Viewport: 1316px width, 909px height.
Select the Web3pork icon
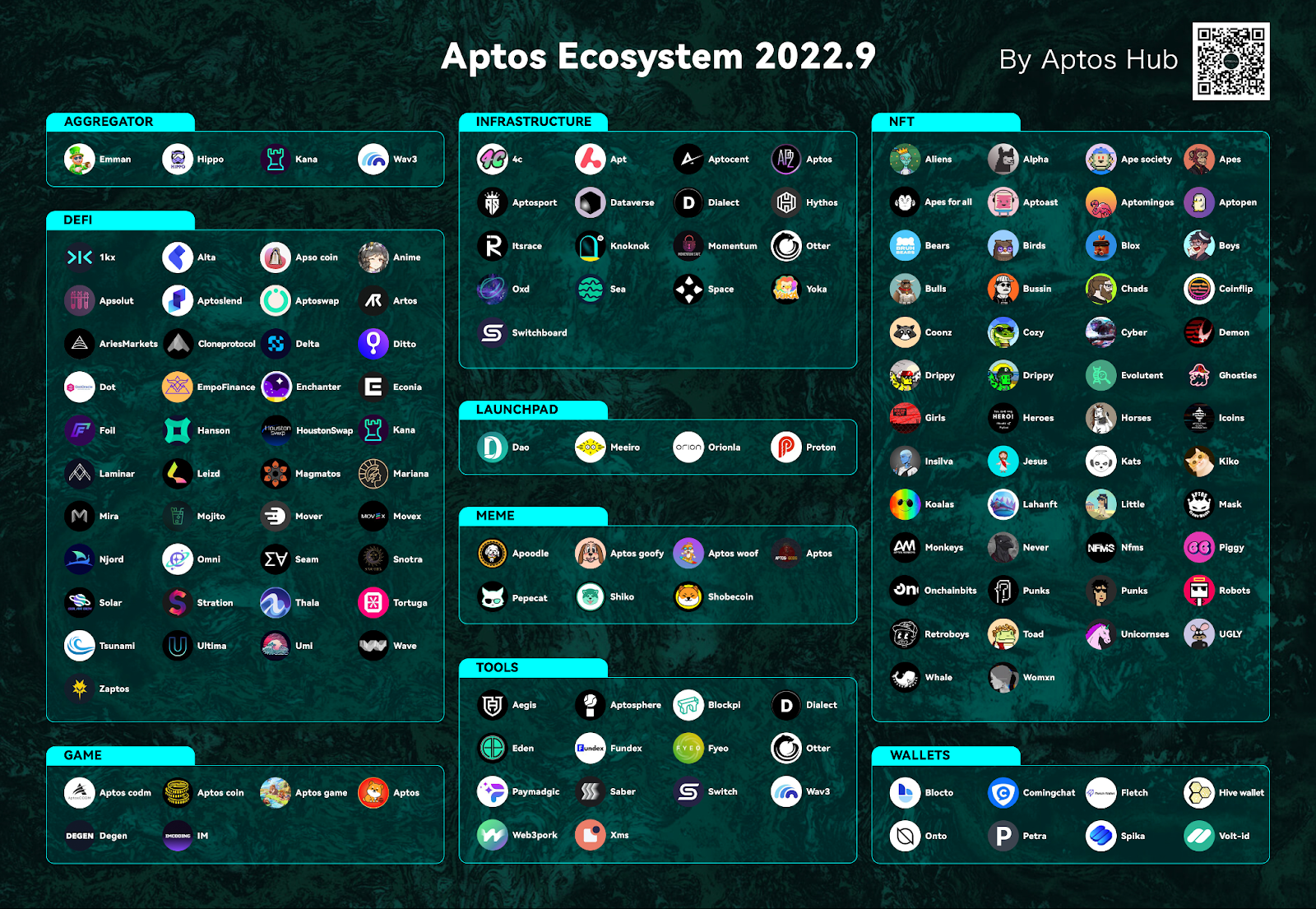(x=493, y=835)
